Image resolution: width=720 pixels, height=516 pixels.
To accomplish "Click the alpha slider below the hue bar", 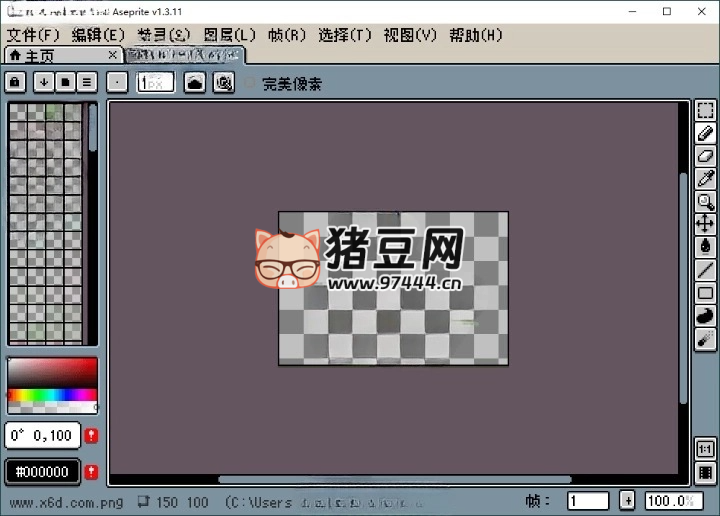I will pos(52,407).
